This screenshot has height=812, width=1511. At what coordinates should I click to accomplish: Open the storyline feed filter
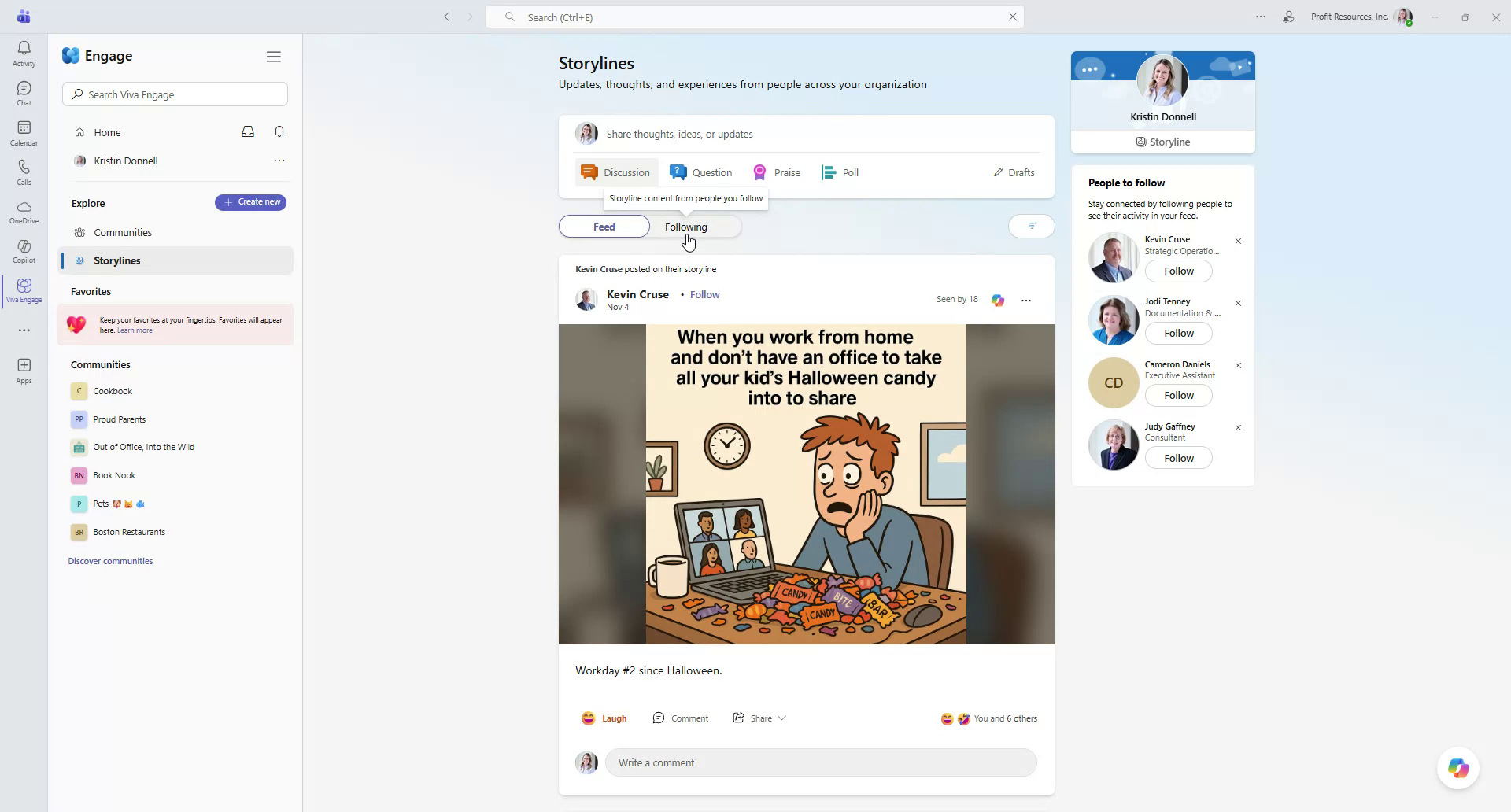(x=1031, y=226)
